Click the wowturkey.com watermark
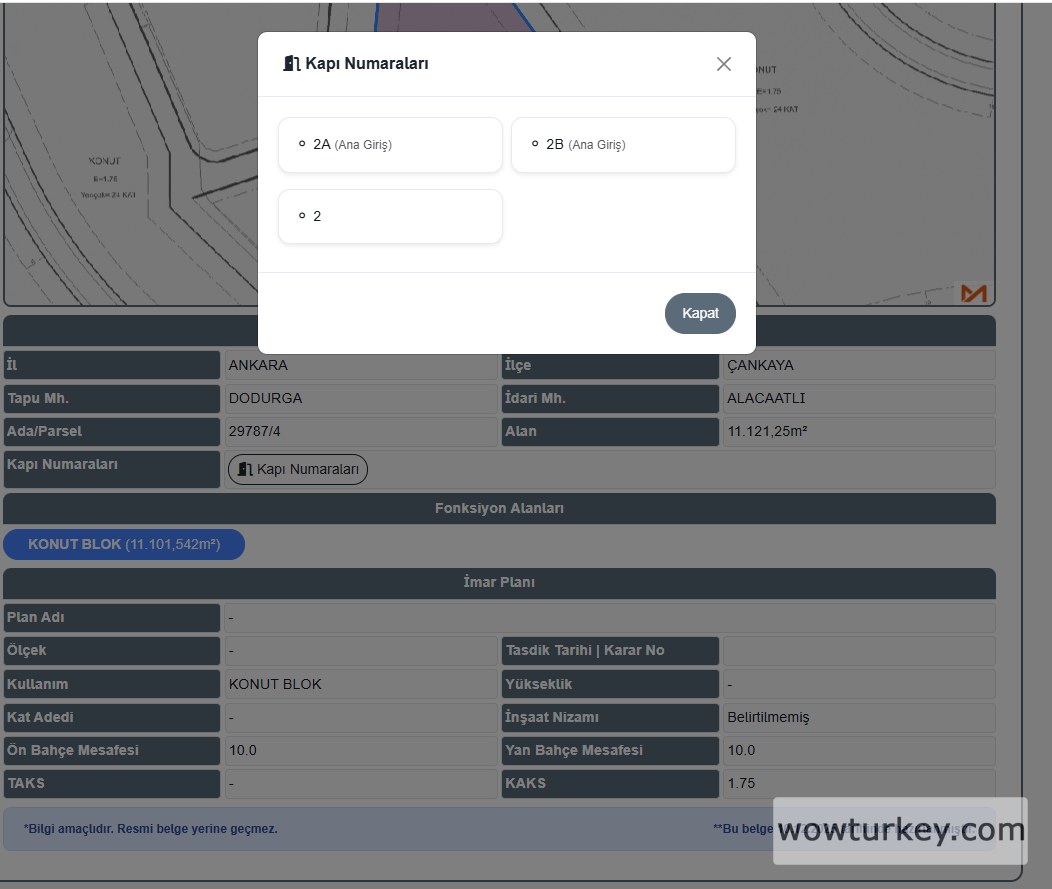 900,830
